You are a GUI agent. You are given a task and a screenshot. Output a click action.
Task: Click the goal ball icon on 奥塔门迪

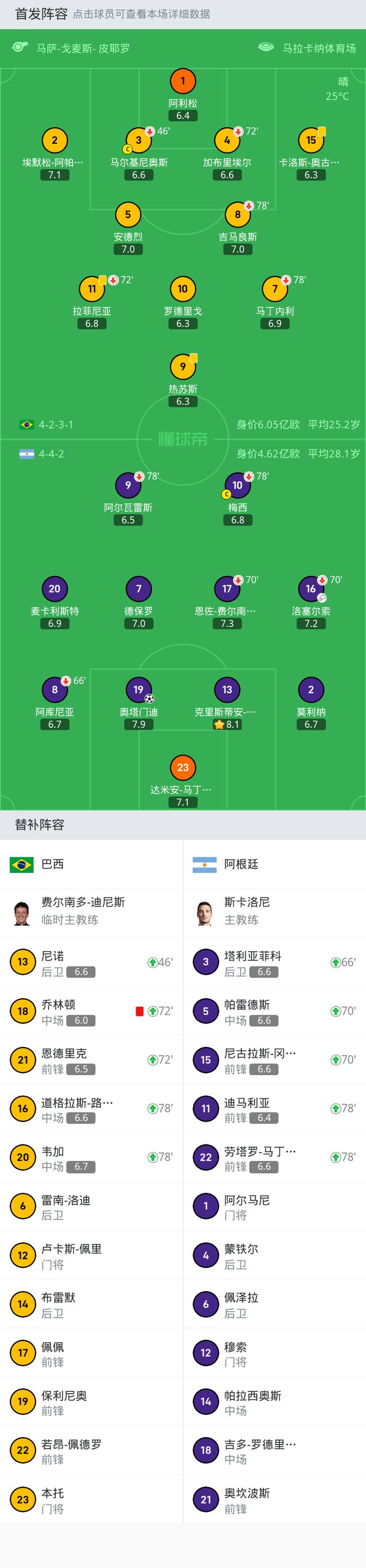(150, 700)
